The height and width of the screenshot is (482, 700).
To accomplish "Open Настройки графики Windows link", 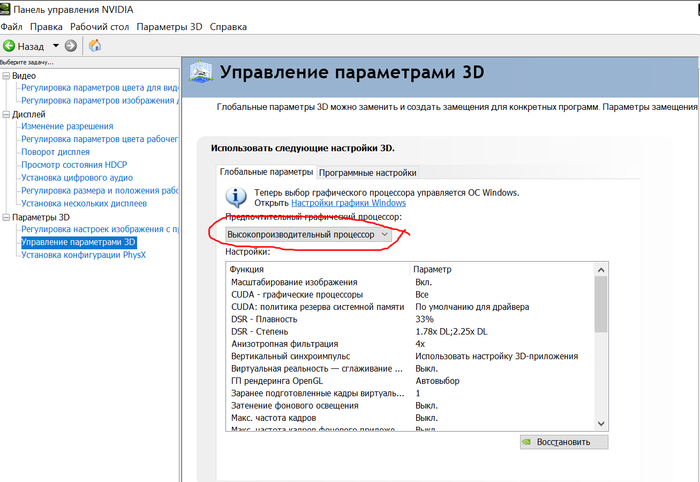I will point(348,203).
